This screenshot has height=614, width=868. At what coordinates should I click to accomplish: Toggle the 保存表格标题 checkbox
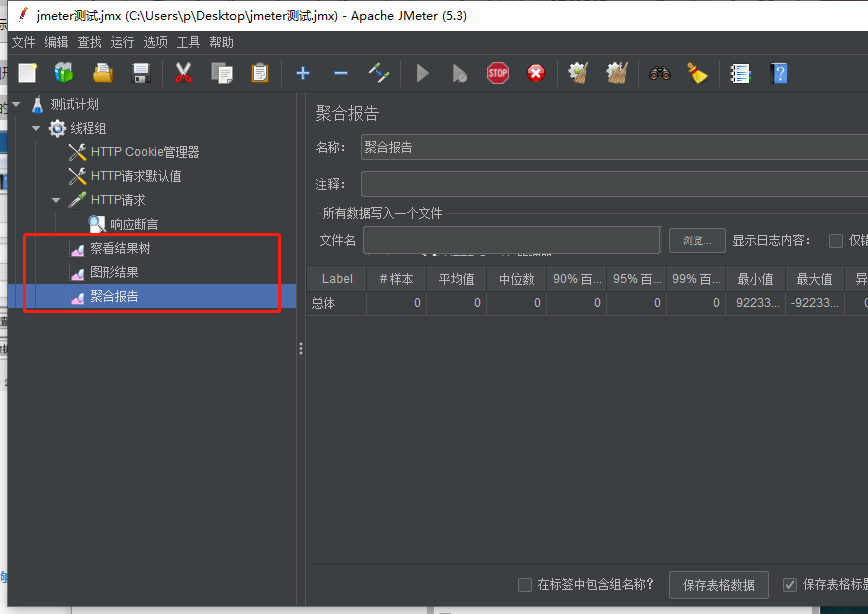[x=790, y=585]
